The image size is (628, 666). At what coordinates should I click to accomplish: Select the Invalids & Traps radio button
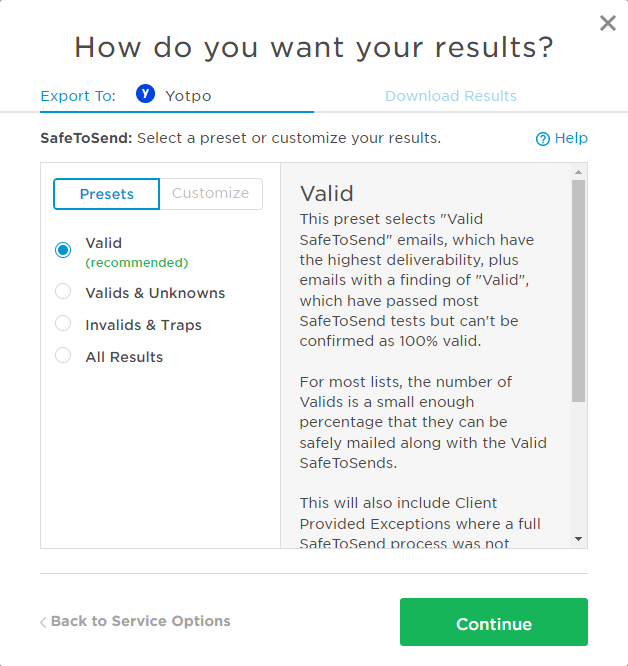point(63,324)
